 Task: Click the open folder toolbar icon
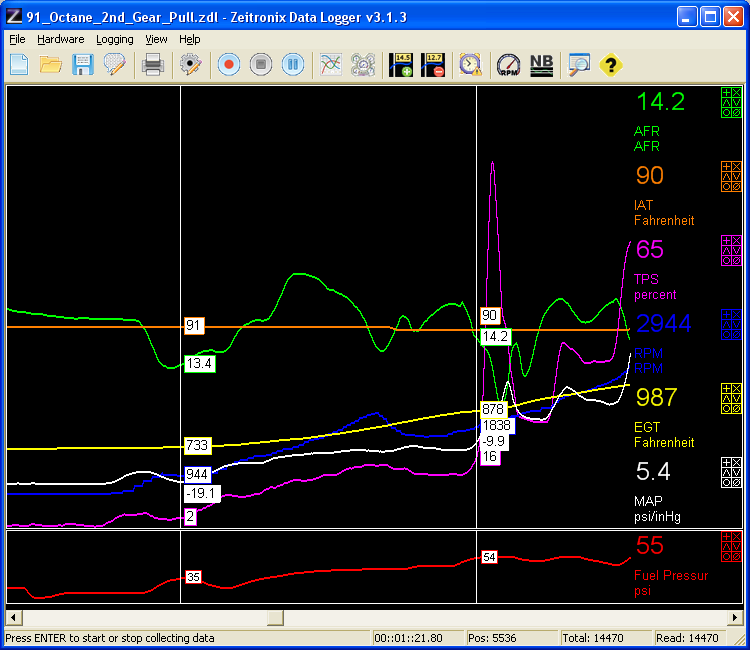(51, 65)
